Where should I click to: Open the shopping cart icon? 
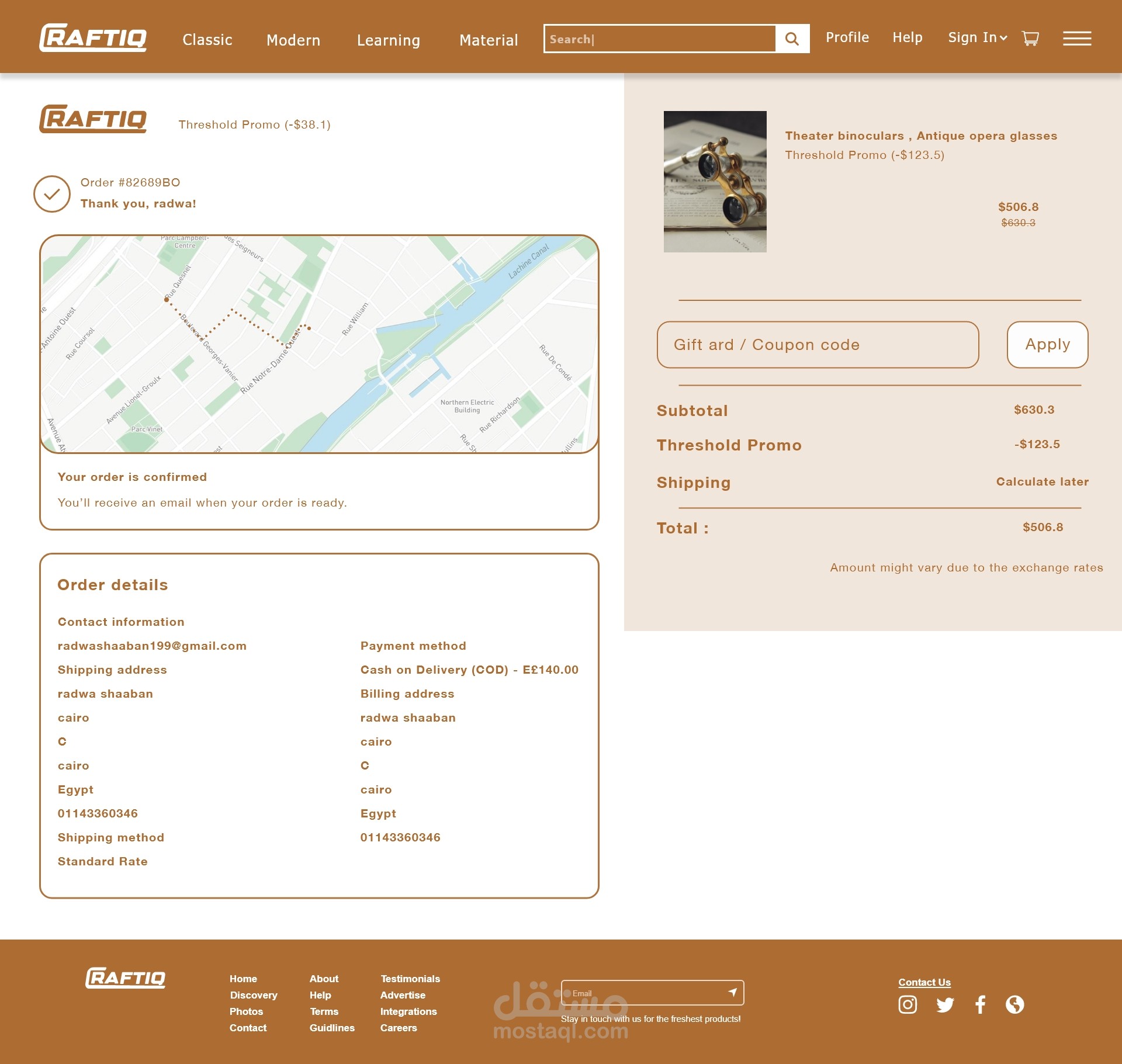point(1030,39)
